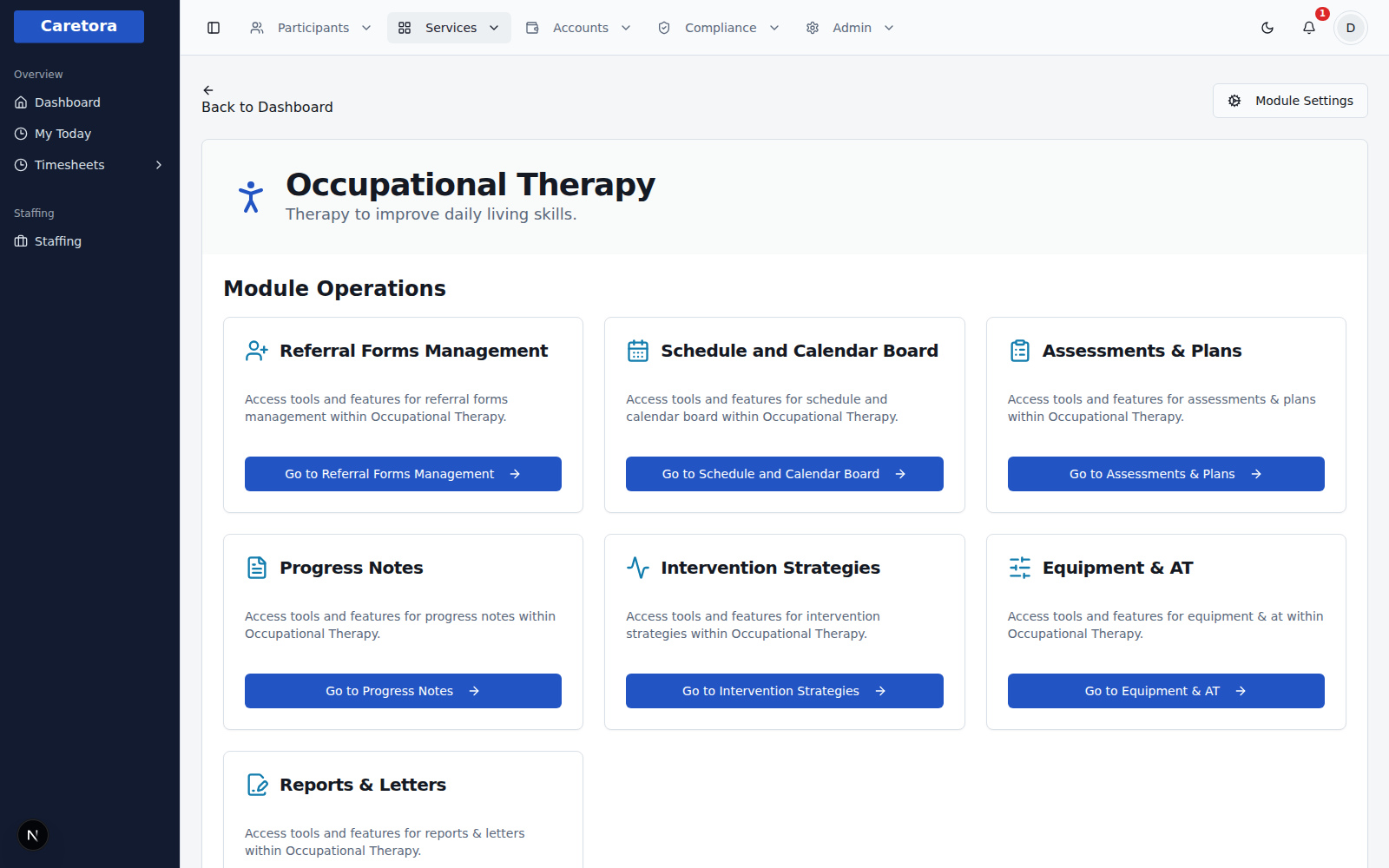Click the Admin gear icon
Viewport: 1389px width, 868px height.
813,28
